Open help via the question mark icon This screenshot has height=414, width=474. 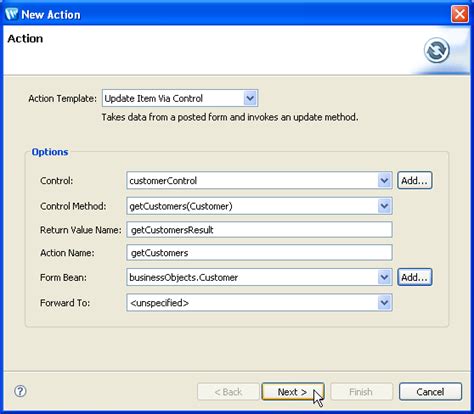click(x=20, y=391)
